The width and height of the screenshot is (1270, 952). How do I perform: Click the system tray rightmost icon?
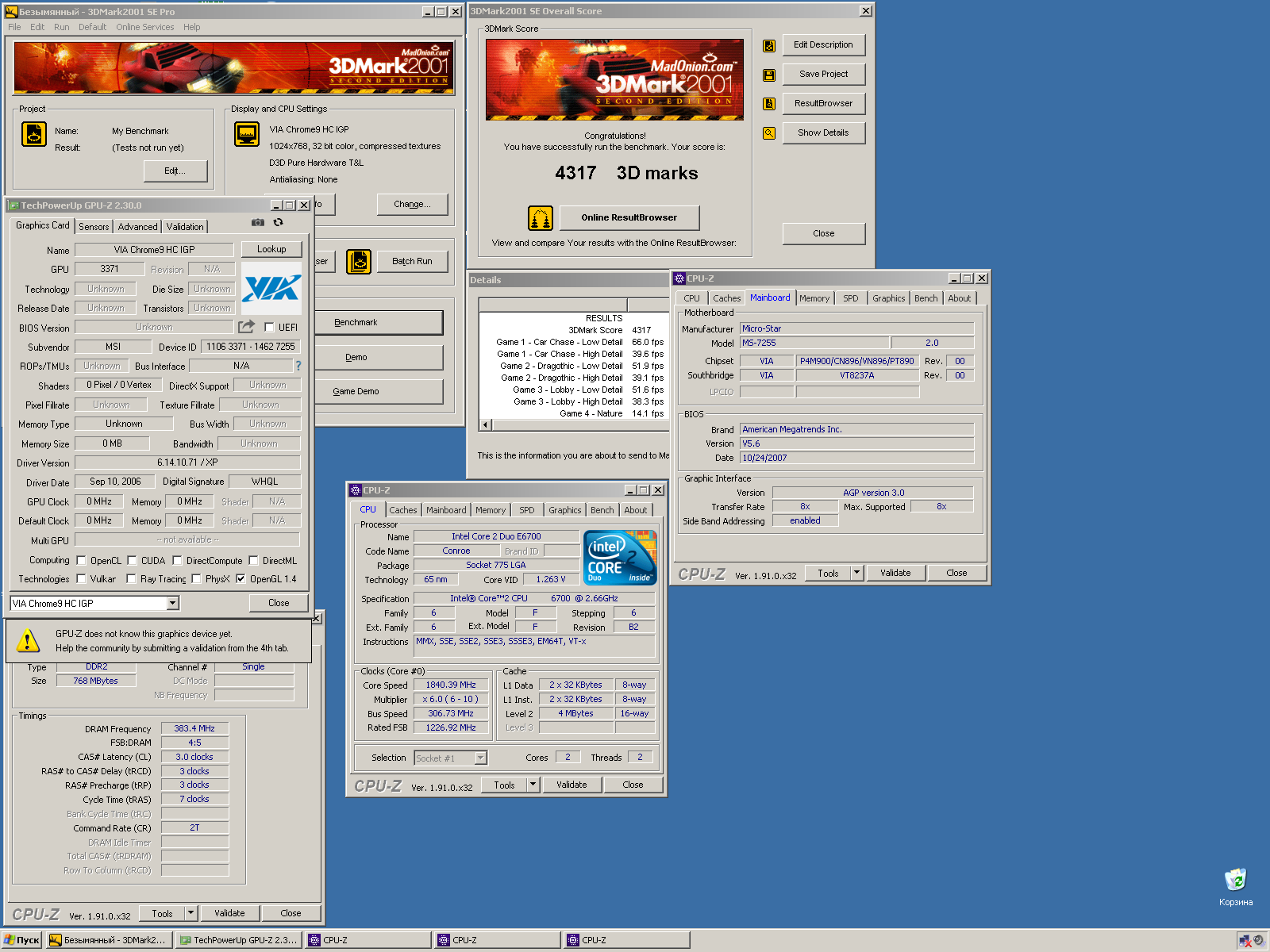[x=1258, y=940]
